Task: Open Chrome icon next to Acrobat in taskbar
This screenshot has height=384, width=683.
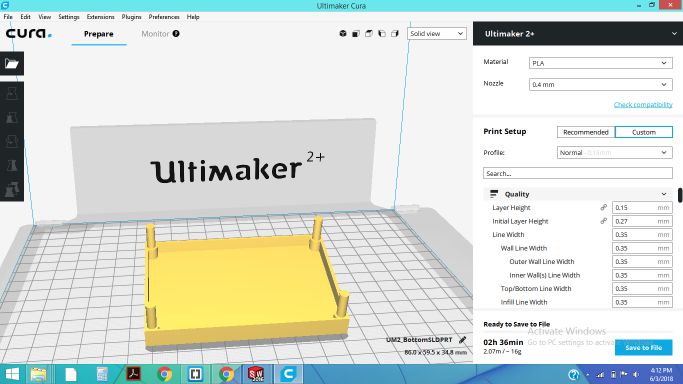Action: [x=165, y=374]
